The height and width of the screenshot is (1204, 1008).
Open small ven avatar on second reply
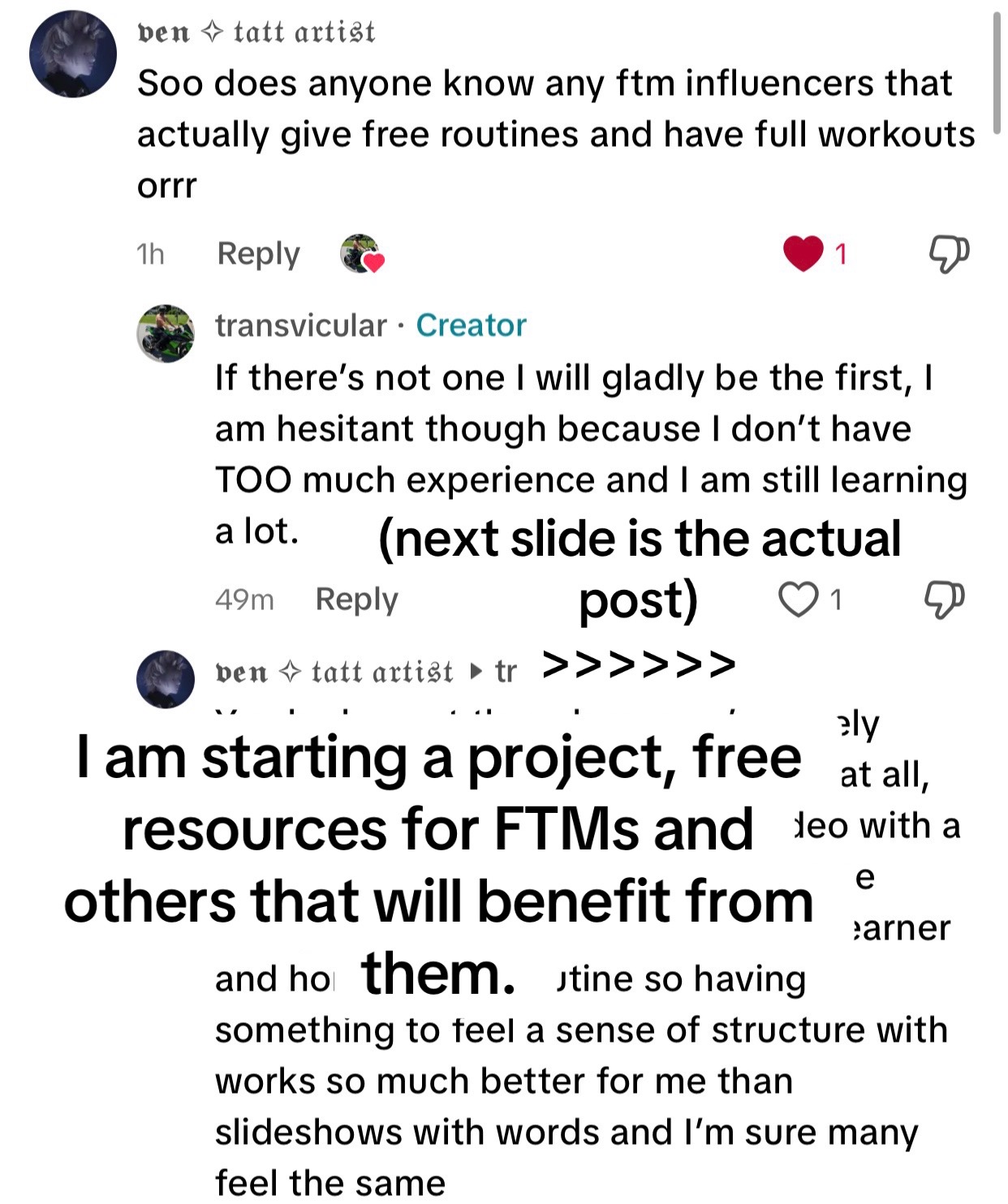[166, 679]
